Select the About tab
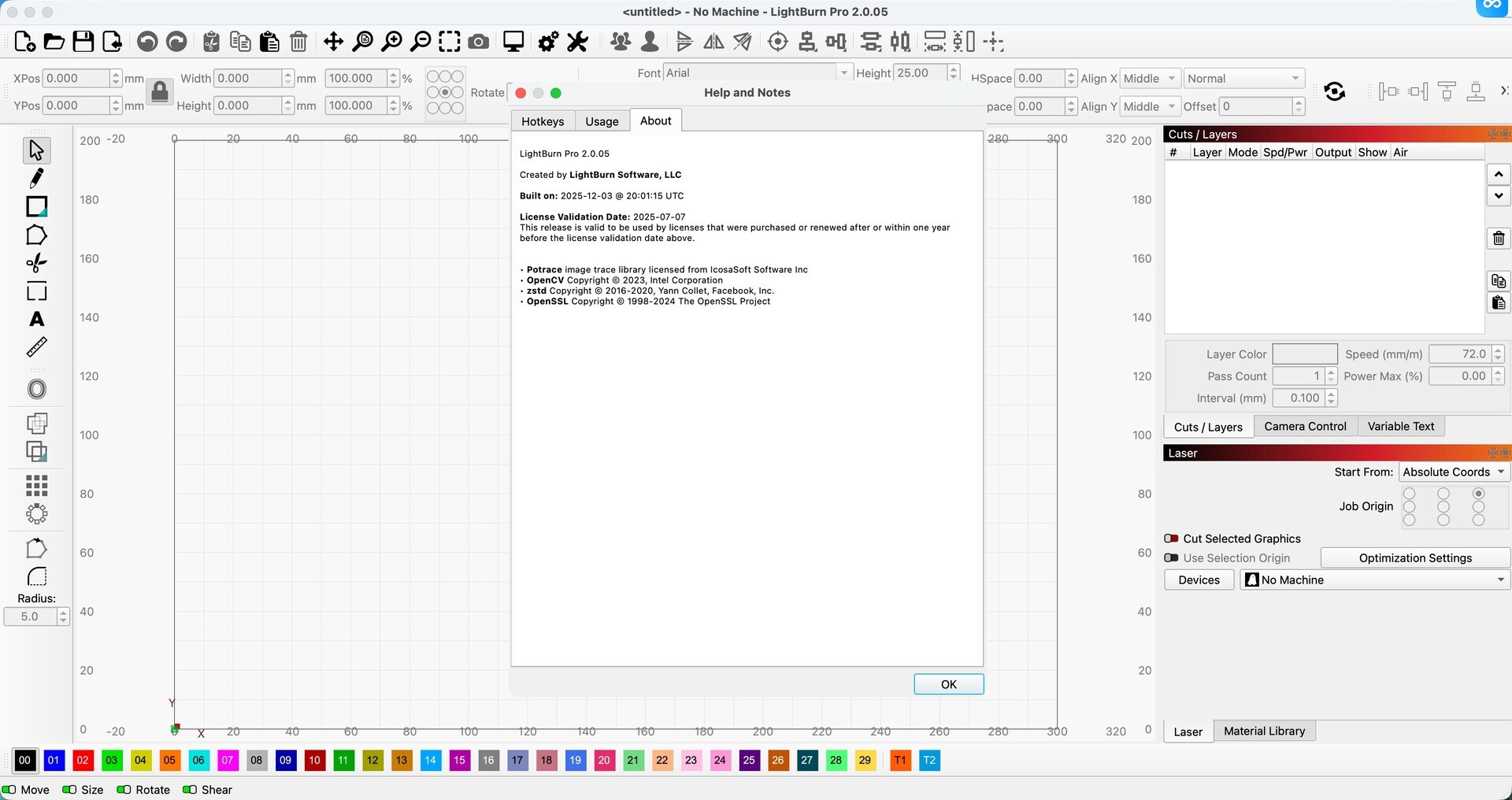This screenshot has height=800, width=1512. pyautogui.click(x=656, y=120)
